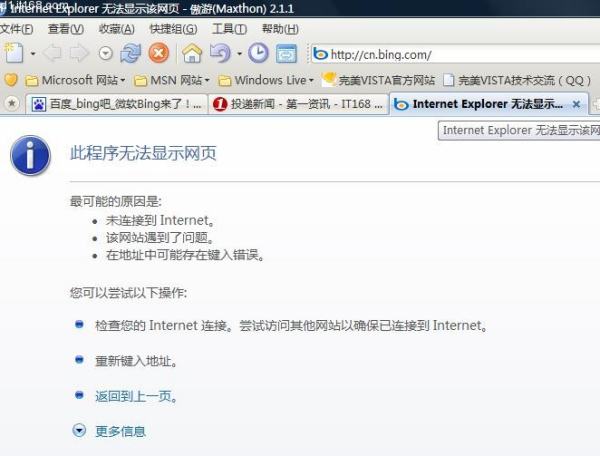This screenshot has height=456, width=600.
Task: Open the 帮助(H) menu
Action: [280, 29]
